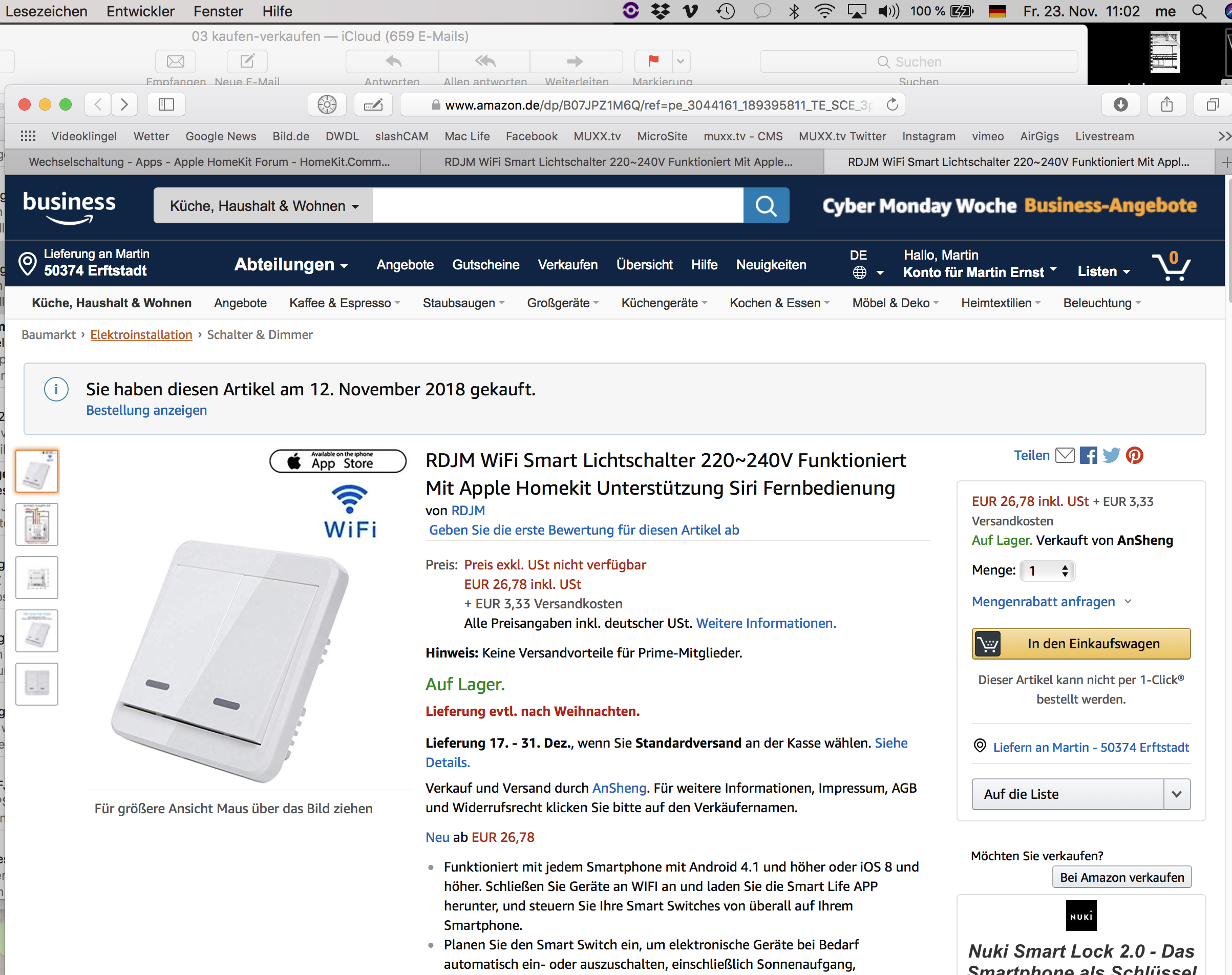Open the Auf die Liste dropdown arrow
Image resolution: width=1232 pixels, height=975 pixels.
(x=1177, y=794)
